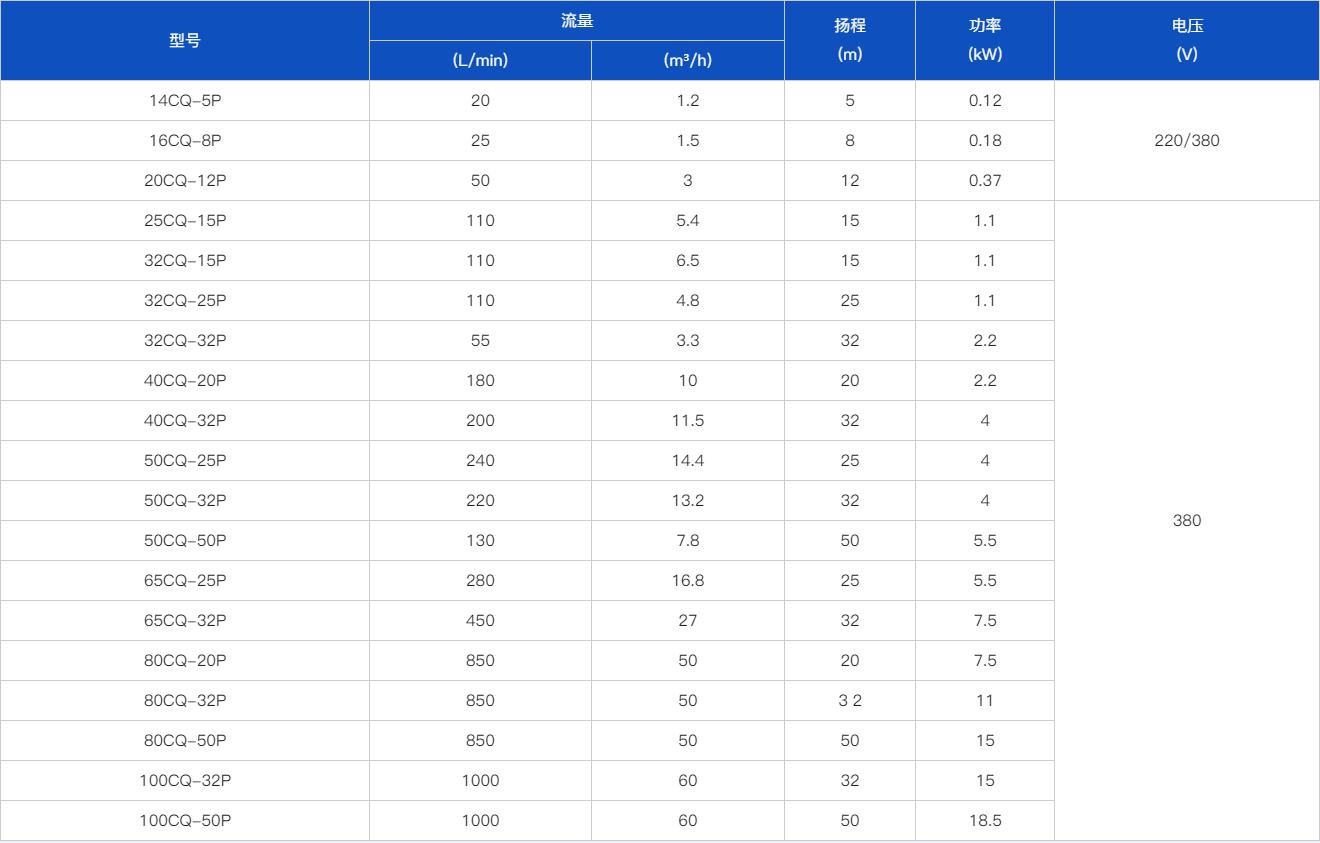Click the 16.8 flow value cell
The image size is (1320, 843).
pos(687,580)
